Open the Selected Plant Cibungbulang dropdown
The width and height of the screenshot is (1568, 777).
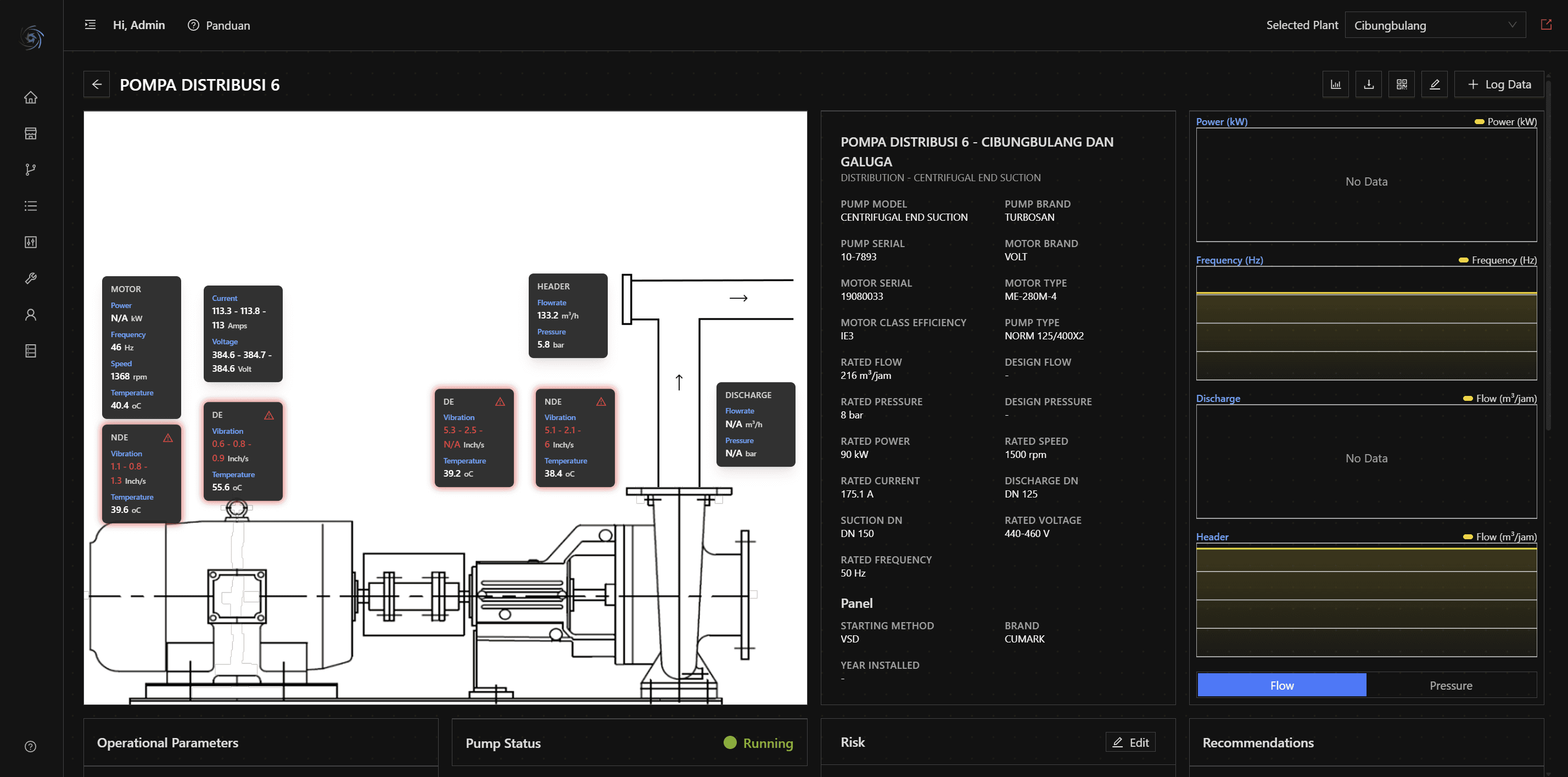pyautogui.click(x=1435, y=25)
